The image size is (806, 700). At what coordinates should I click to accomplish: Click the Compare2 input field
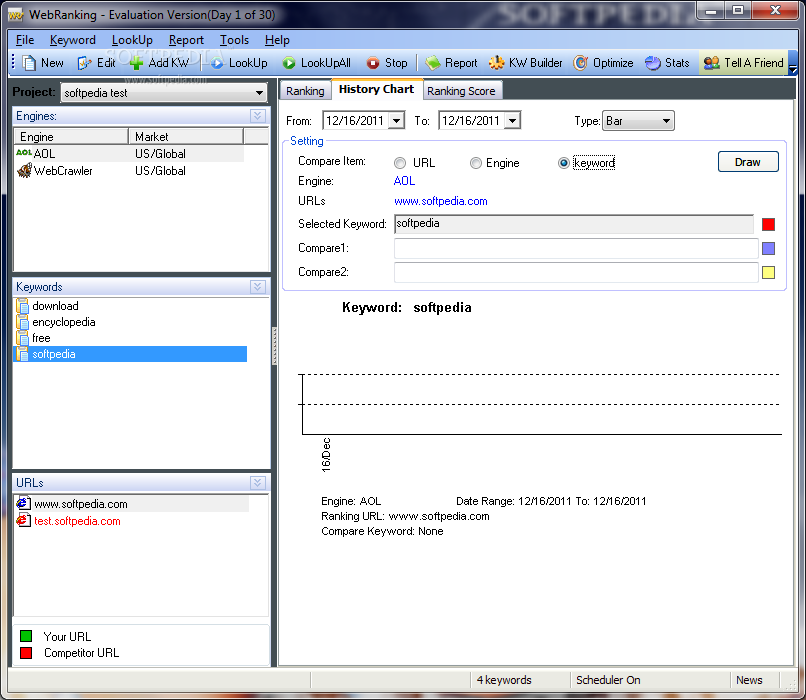tap(576, 272)
